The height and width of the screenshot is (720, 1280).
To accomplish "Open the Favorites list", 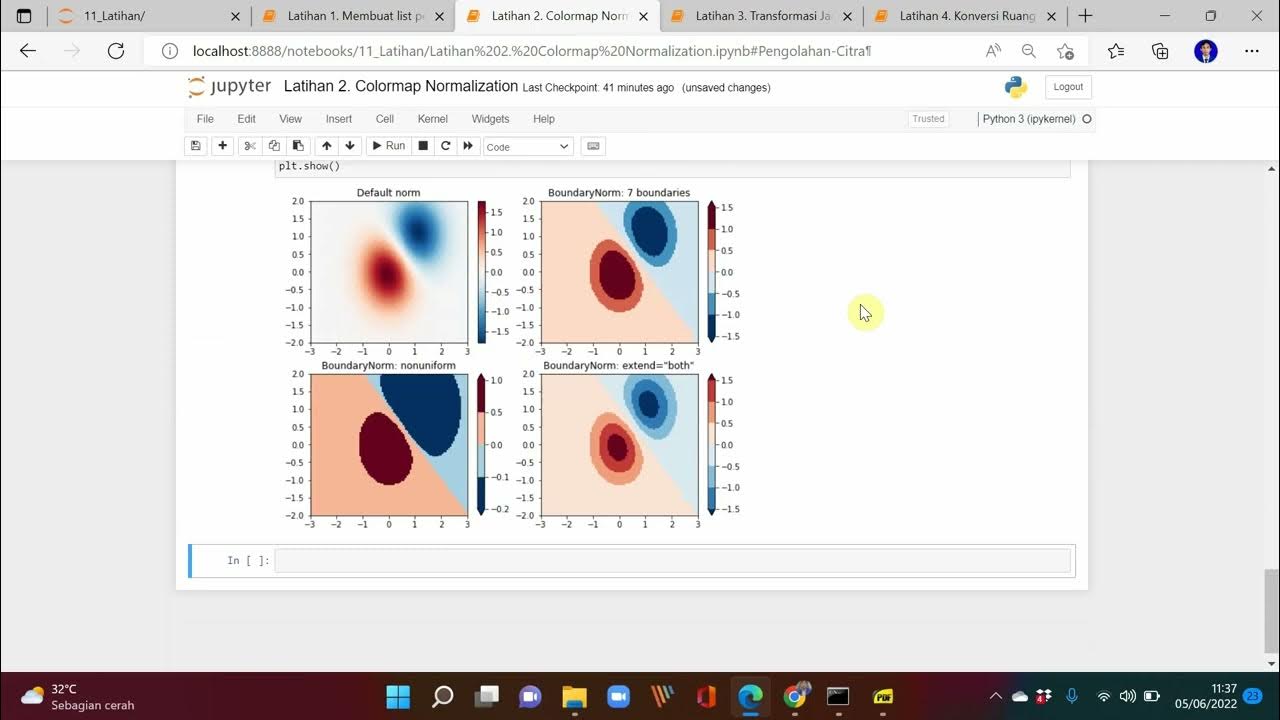I will point(1116,51).
